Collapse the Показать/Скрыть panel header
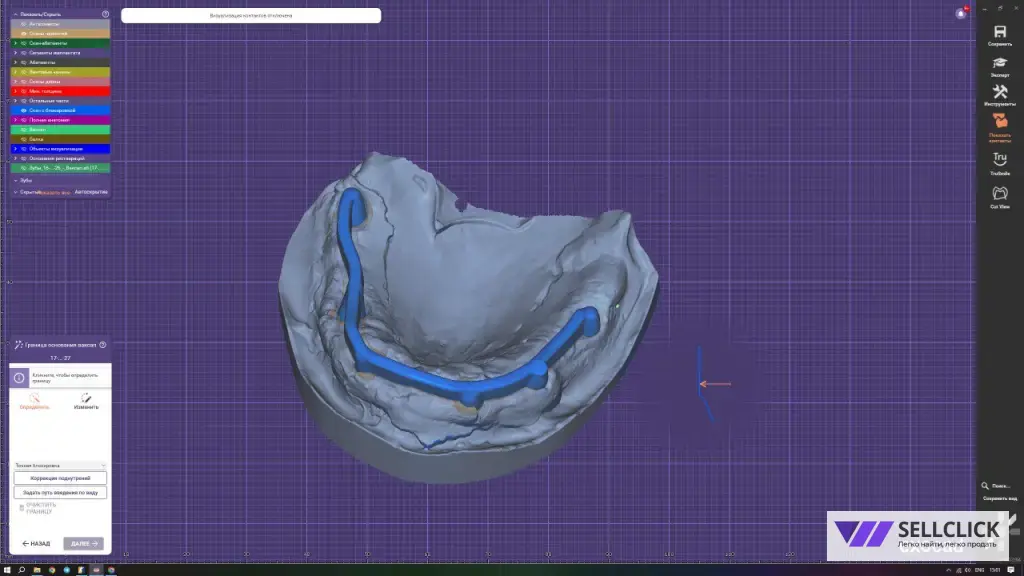1024x576 pixels. coord(15,14)
